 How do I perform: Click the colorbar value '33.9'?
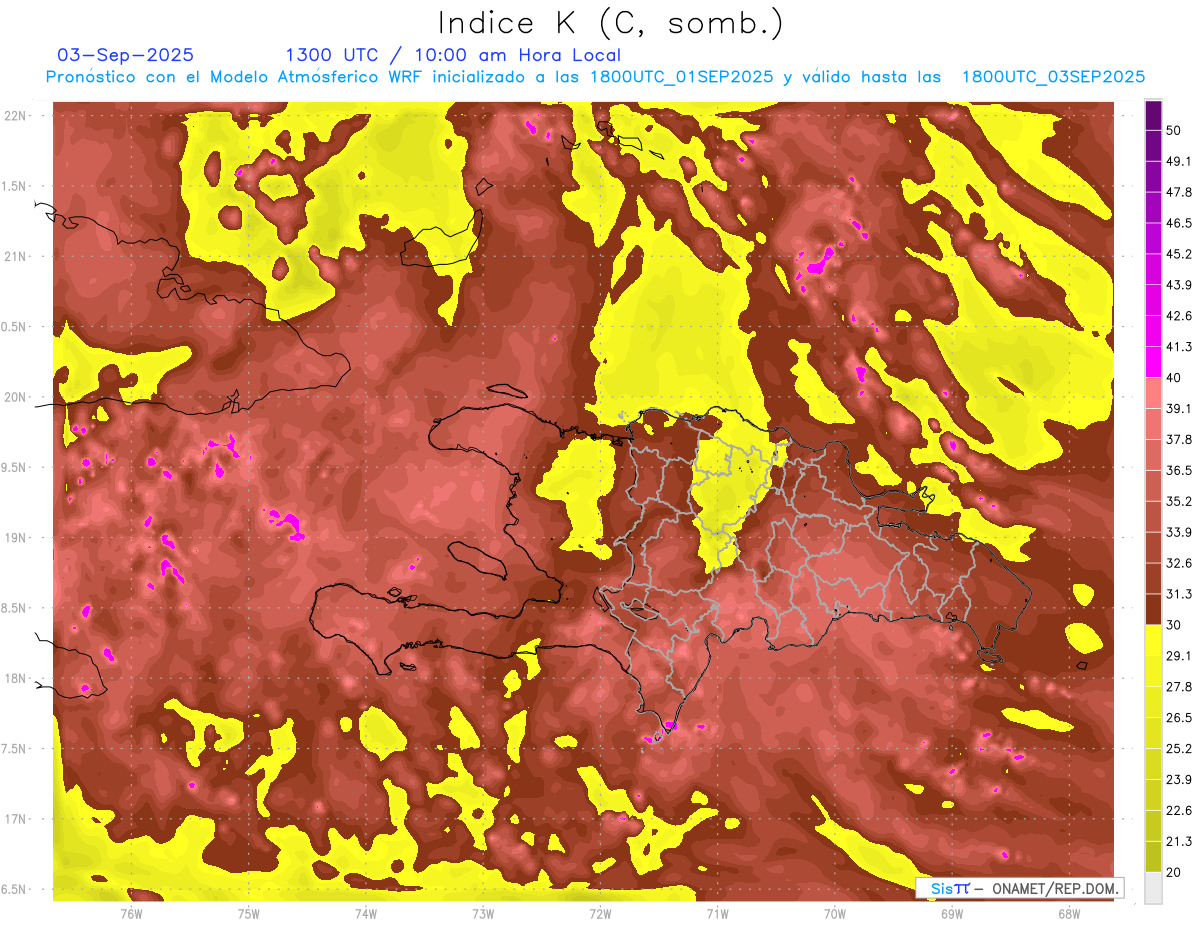1178,532
